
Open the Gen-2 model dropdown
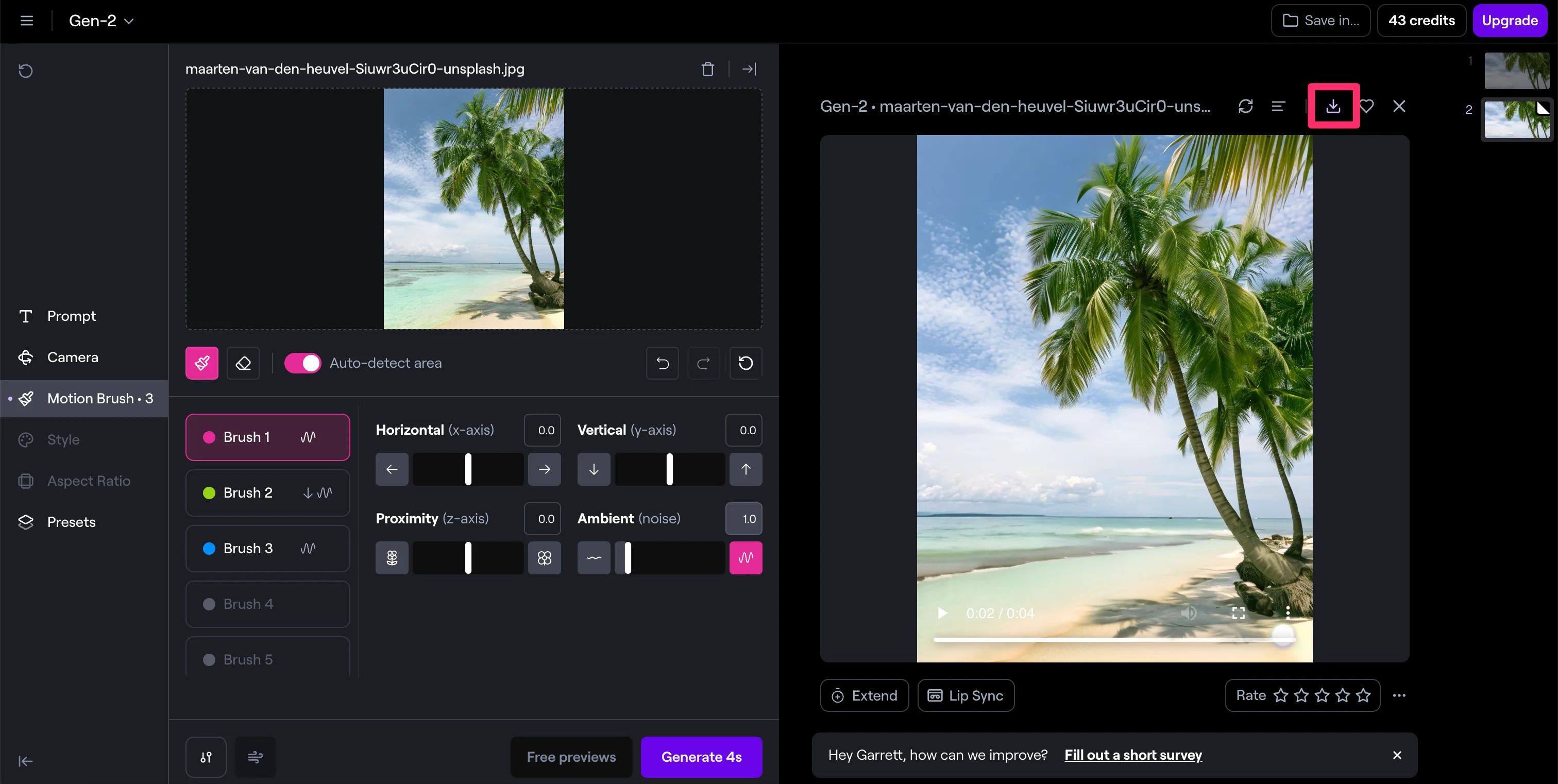click(101, 21)
